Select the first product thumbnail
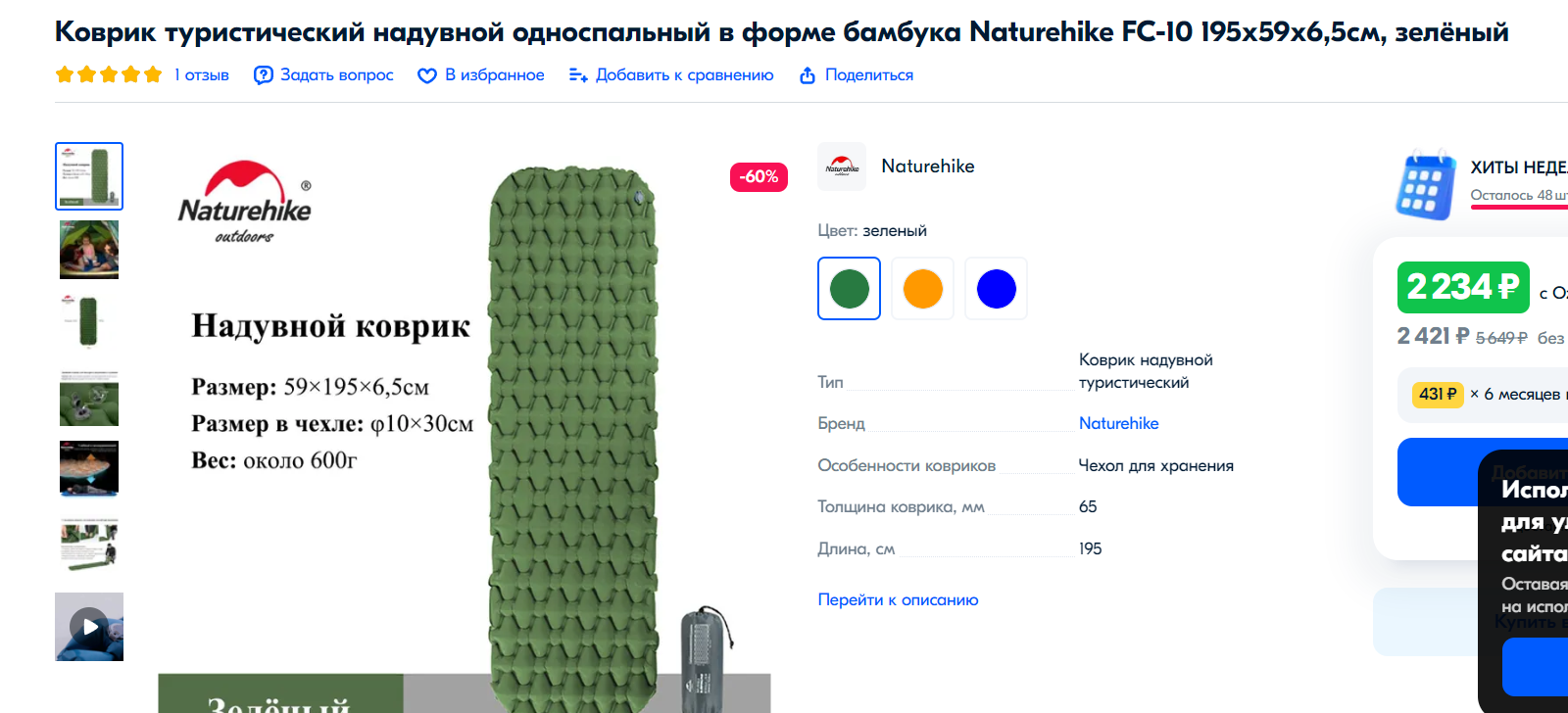Image resolution: width=1568 pixels, height=713 pixels. click(89, 176)
